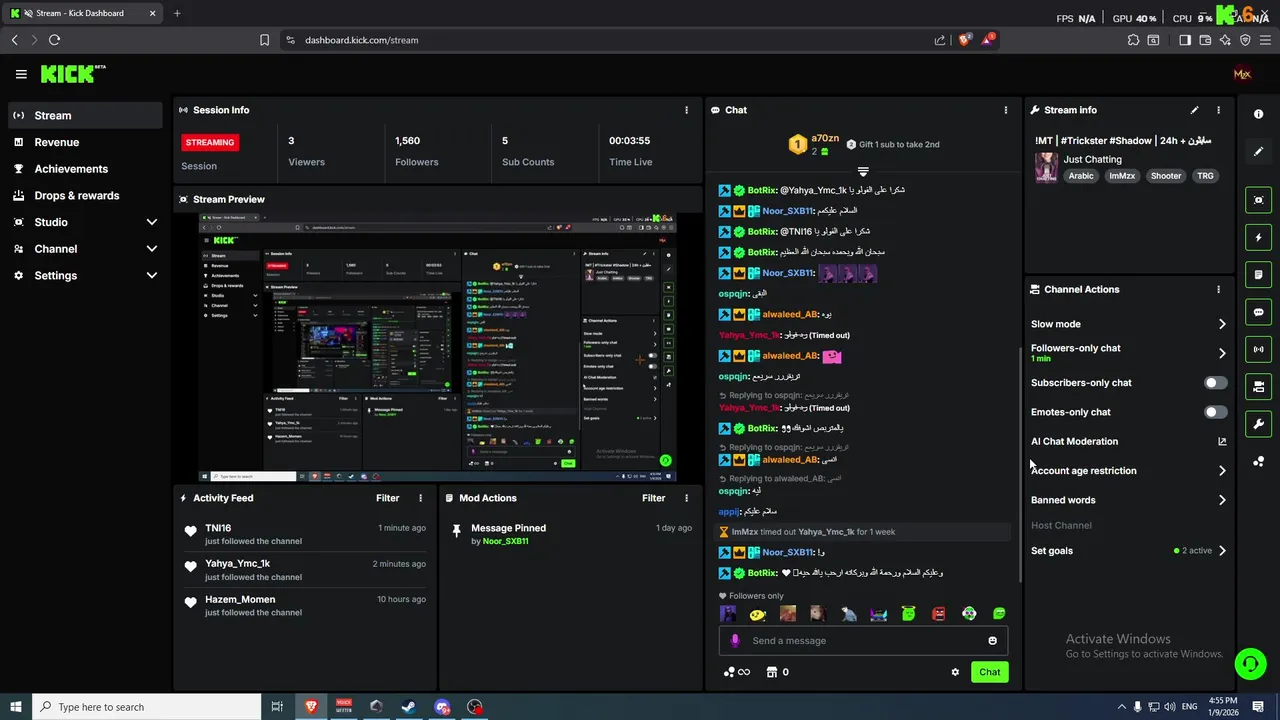
Task: Open the Activity Feed three-dot menu
Action: 420,498
